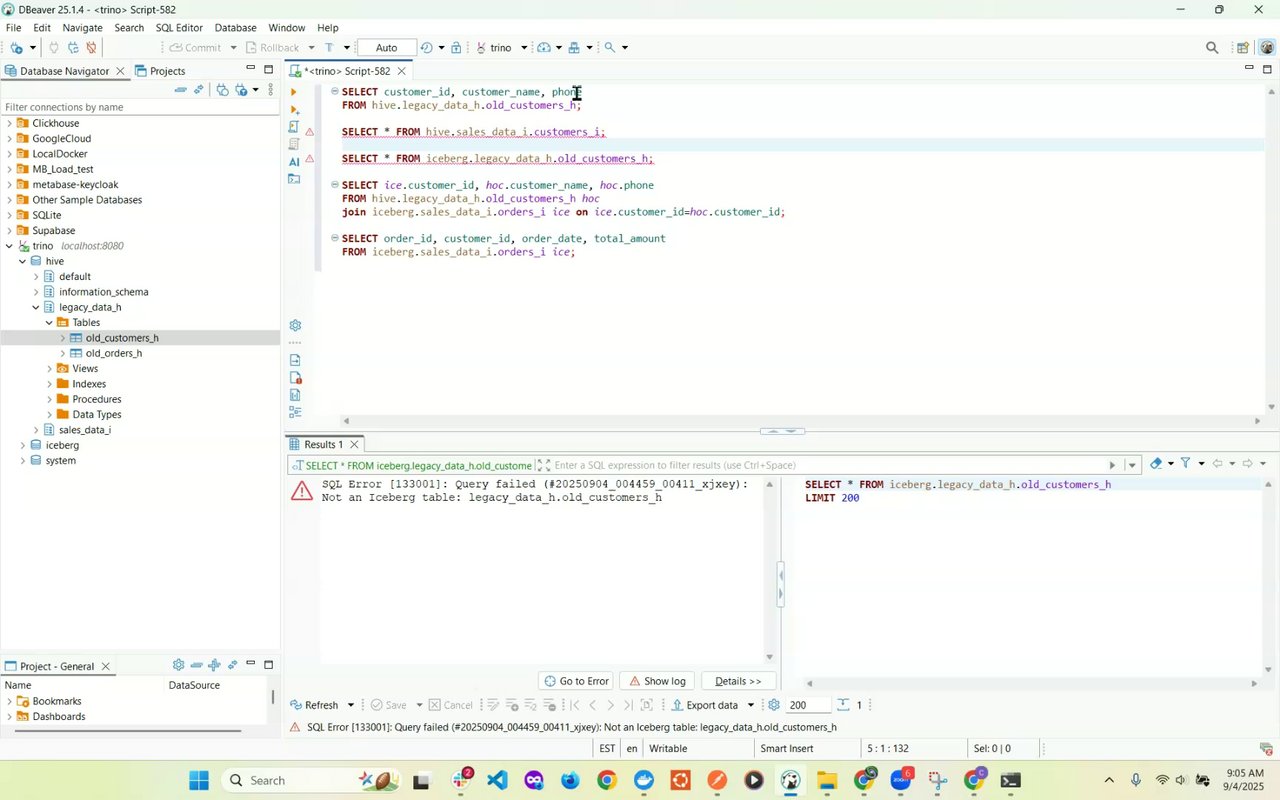The width and height of the screenshot is (1280, 800).
Task: Open the SQL Editor menu
Action: [179, 28]
